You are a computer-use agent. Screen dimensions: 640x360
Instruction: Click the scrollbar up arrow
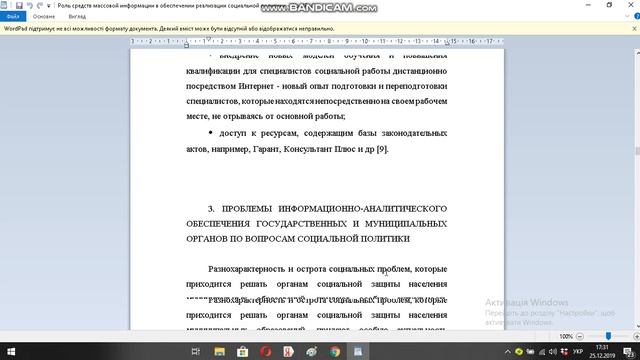637,53
